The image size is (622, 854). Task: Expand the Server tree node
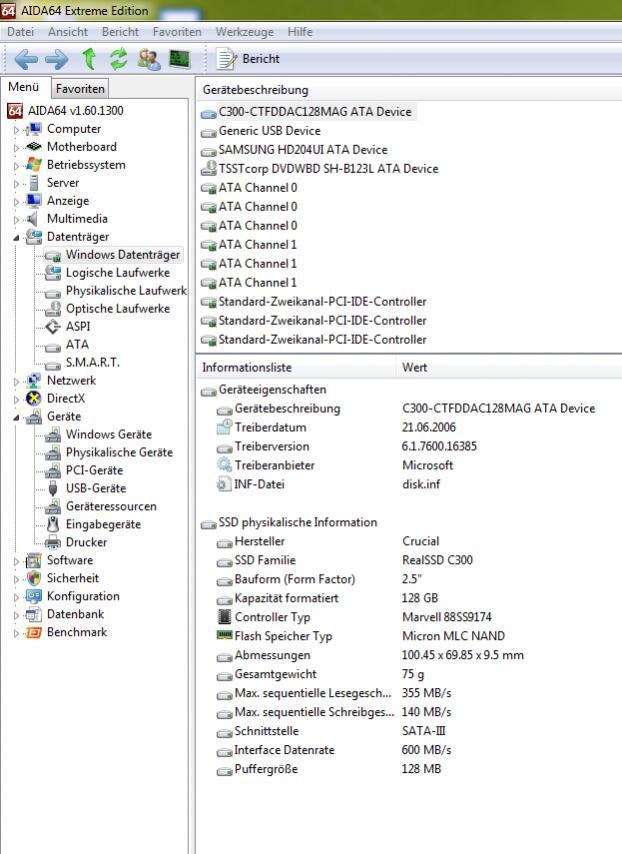click(16, 184)
